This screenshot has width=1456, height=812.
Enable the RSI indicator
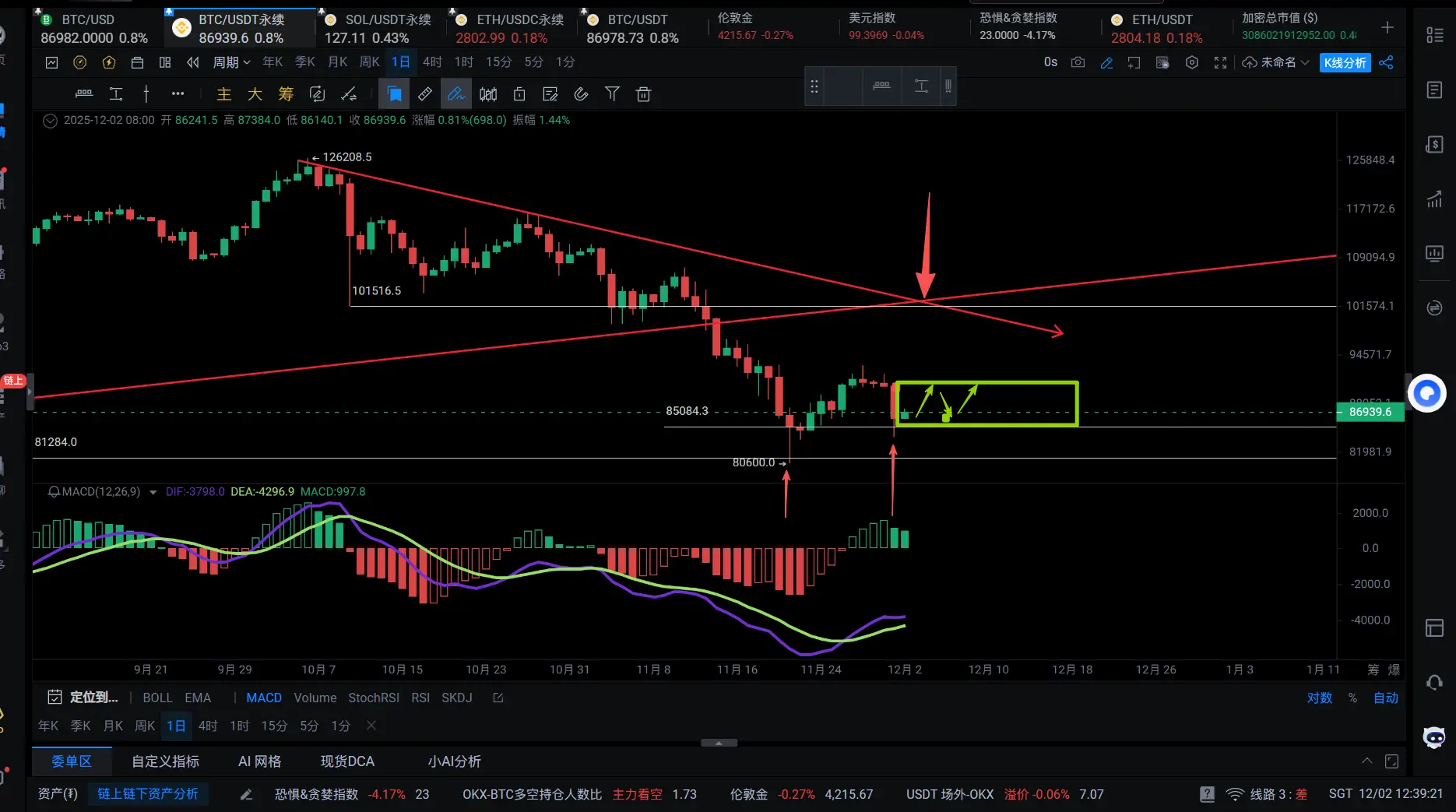[420, 698]
